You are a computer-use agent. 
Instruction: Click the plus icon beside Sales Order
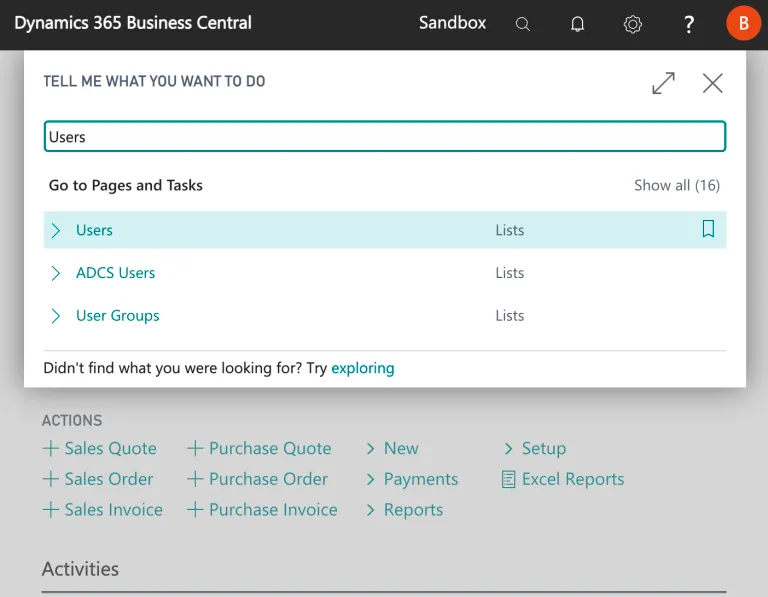[x=51, y=479]
